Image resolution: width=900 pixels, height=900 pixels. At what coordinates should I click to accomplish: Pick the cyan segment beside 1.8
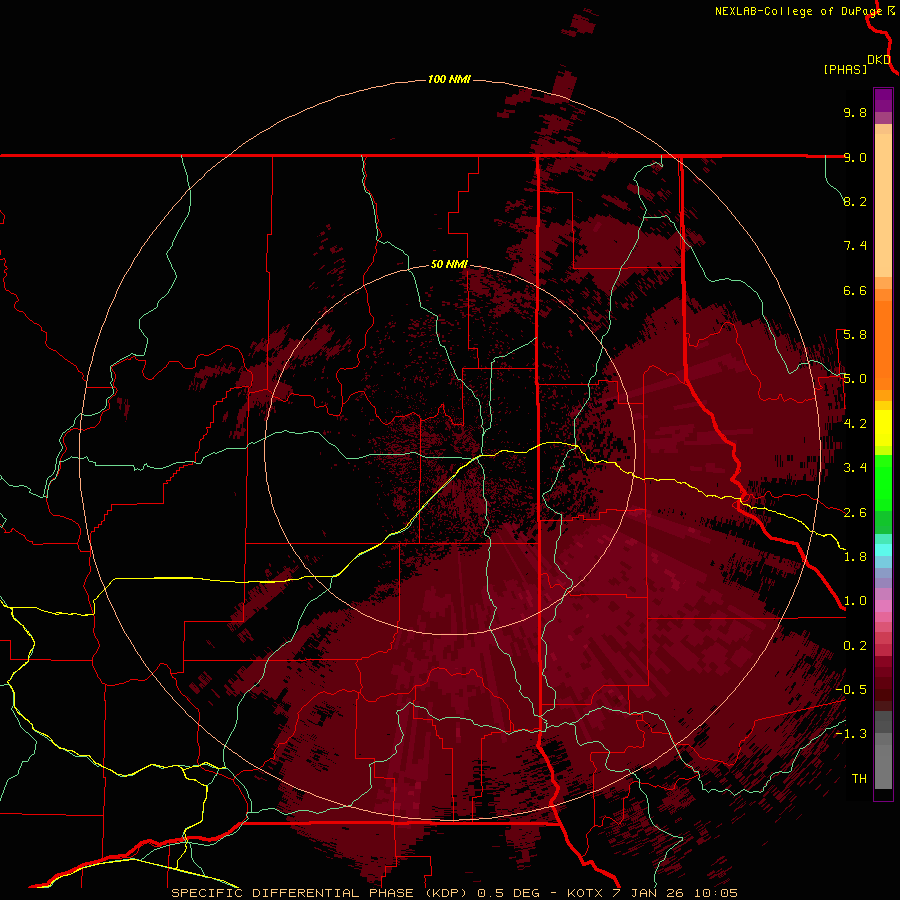pos(883,550)
